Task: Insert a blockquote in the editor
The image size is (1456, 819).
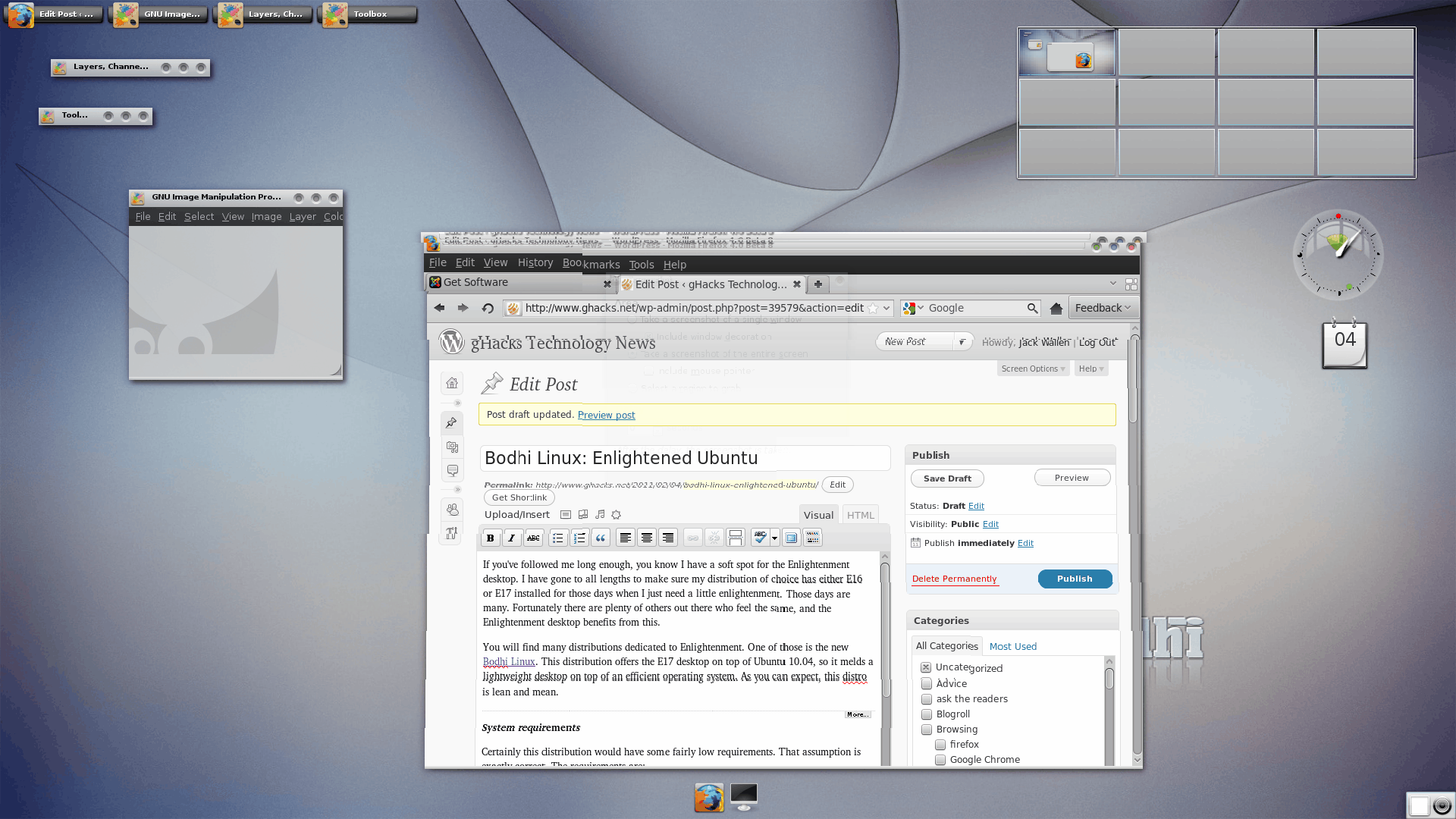Action: (x=601, y=538)
